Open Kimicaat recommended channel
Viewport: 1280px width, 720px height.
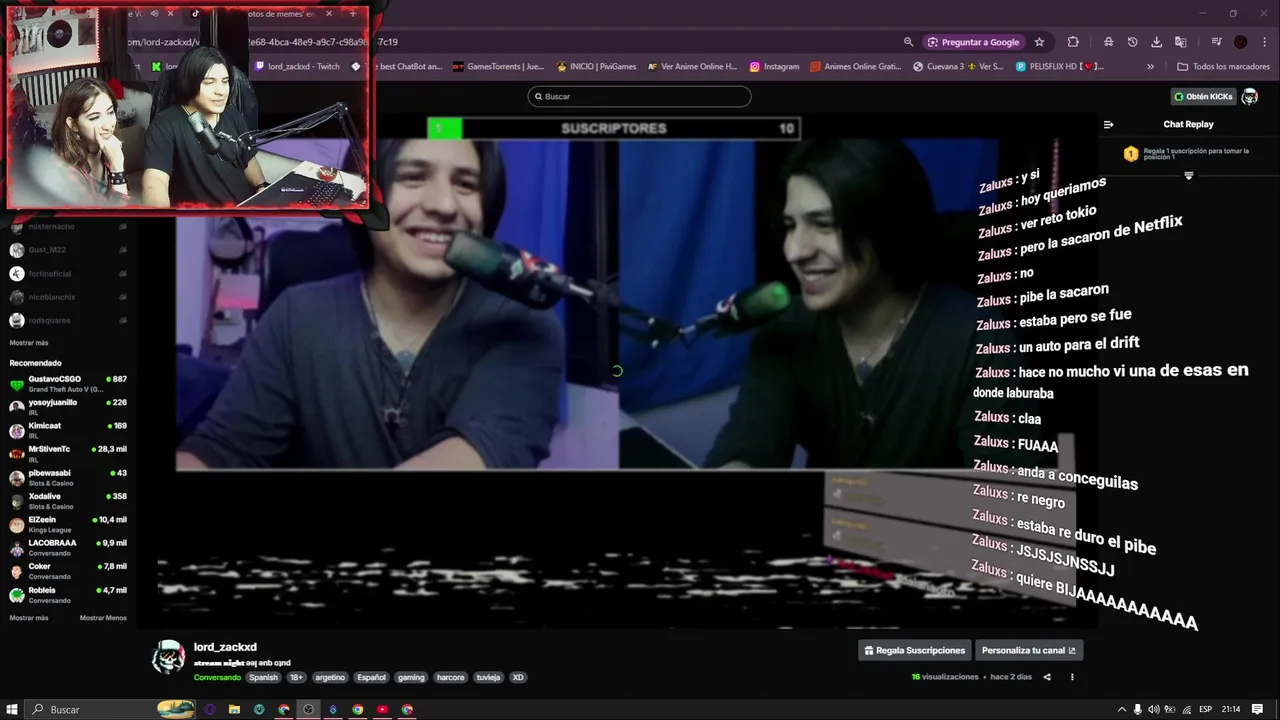click(x=68, y=430)
